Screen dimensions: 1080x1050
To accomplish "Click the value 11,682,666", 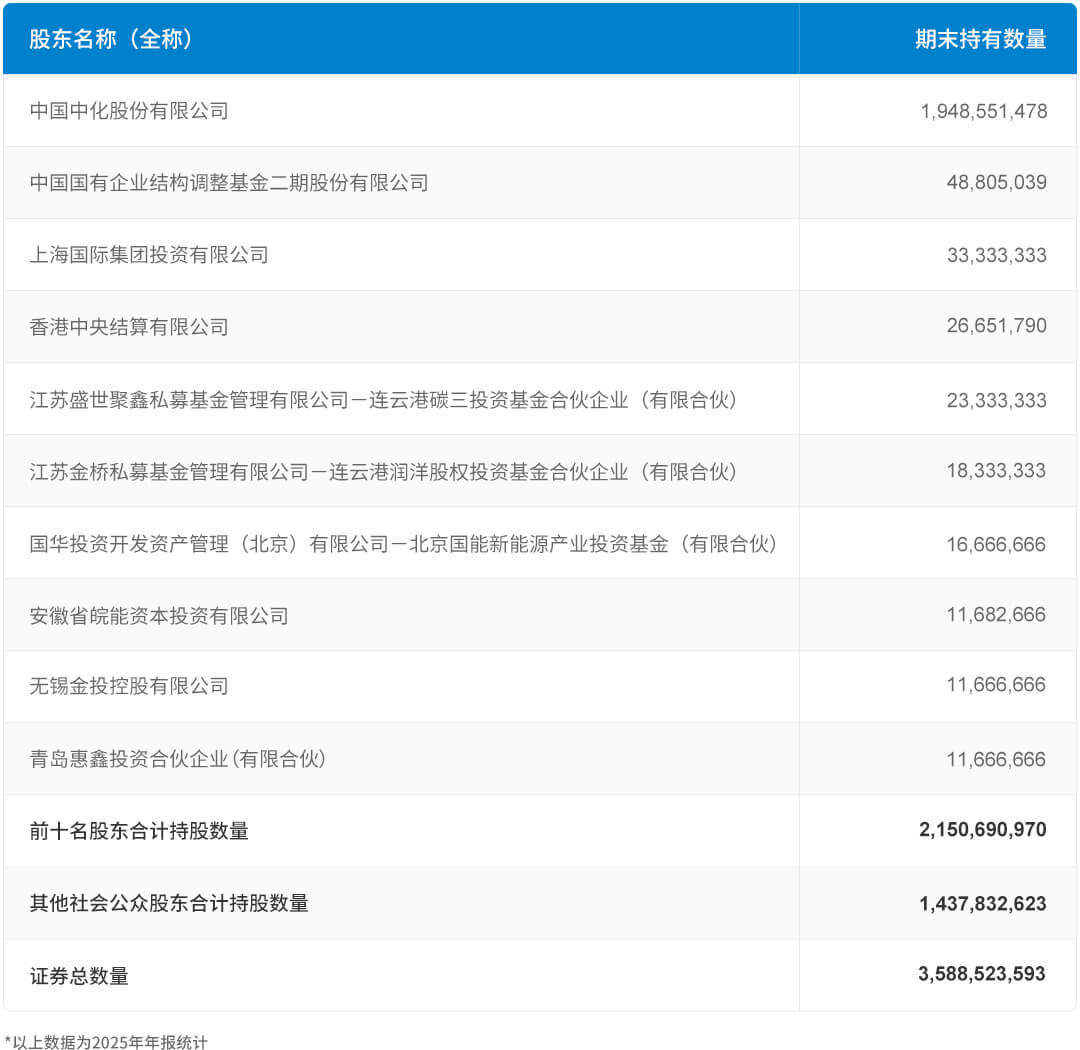I will click(x=997, y=615).
